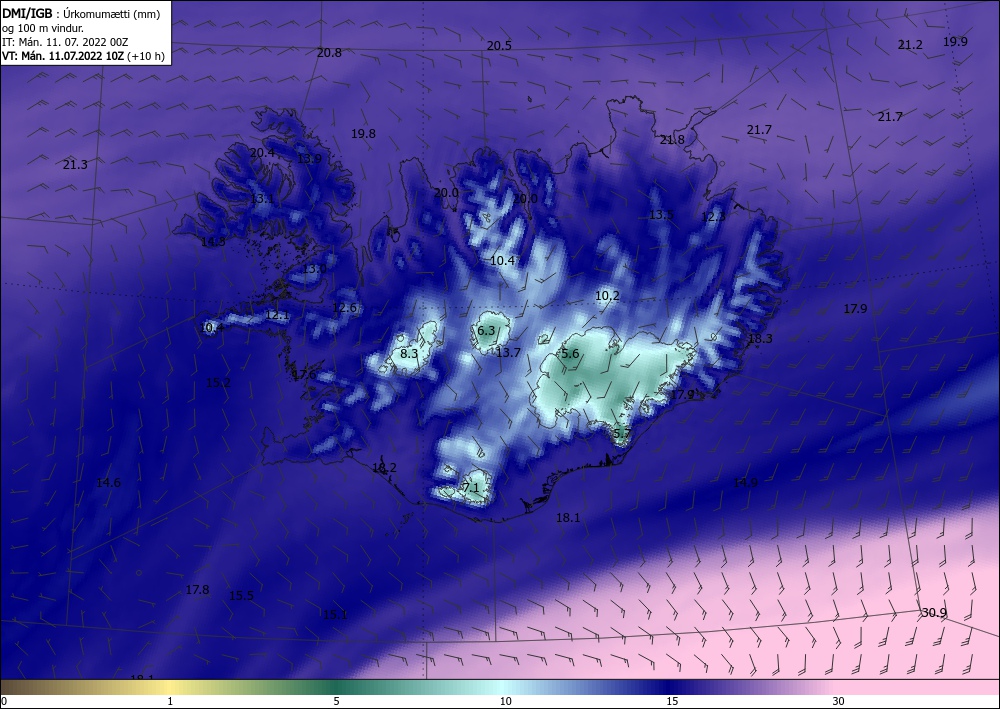1000x709 pixels.
Task: Click the value 13.1 on the map
Action: pos(261,199)
